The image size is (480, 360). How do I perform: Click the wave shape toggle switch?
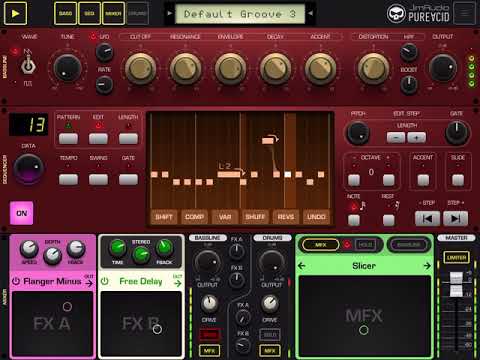tap(28, 65)
